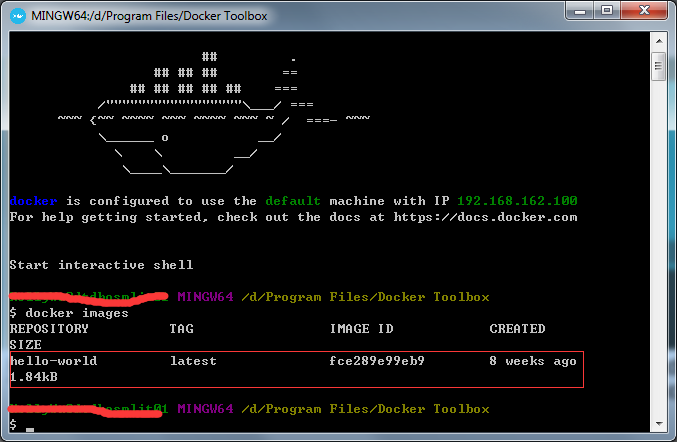Click the '8 weeks ago' created value

(x=533, y=361)
